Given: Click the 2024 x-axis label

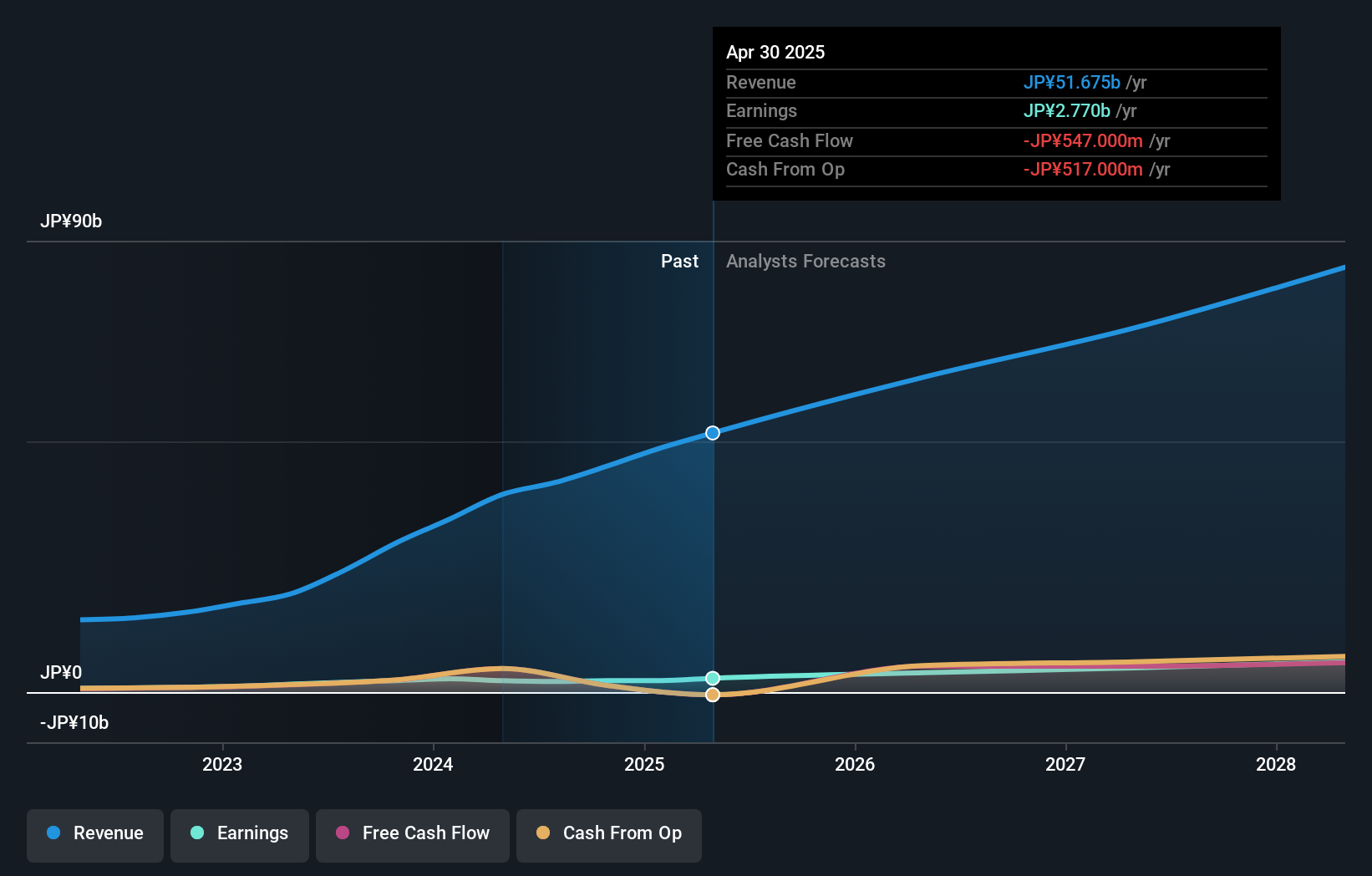Looking at the screenshot, I should point(433,764).
